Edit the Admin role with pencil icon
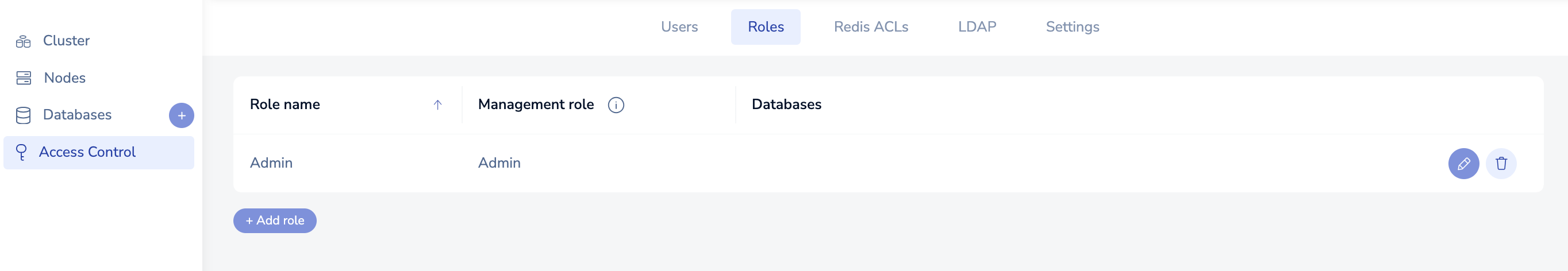Screen dimensions: 1568x271 tap(1463, 164)
